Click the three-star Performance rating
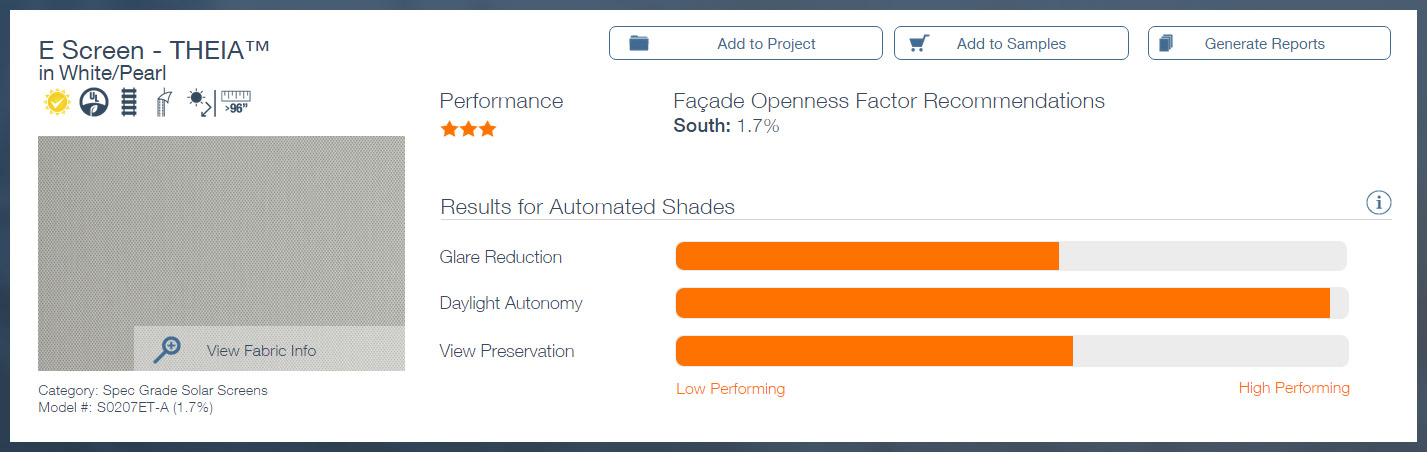This screenshot has height=452, width=1427. pos(468,129)
